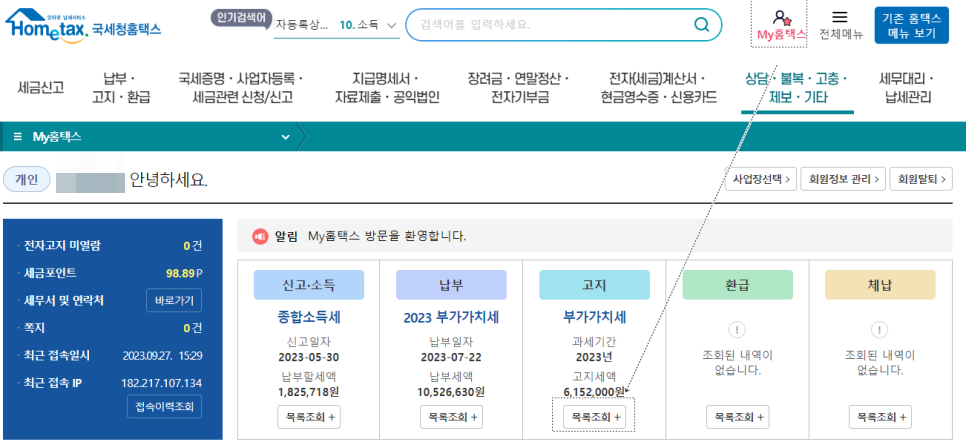Click hamburger icon in My홈택스 breadcrumb bar
Image resolution: width=966 pixels, height=442 pixels.
point(17,137)
